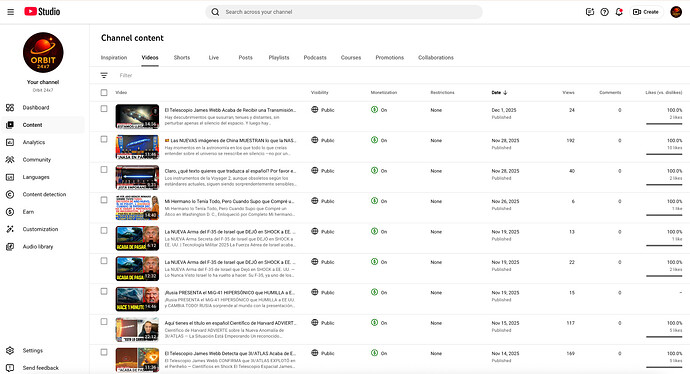This screenshot has height=374, width=690.
Task: Open the Promotions tab
Action: 389,58
